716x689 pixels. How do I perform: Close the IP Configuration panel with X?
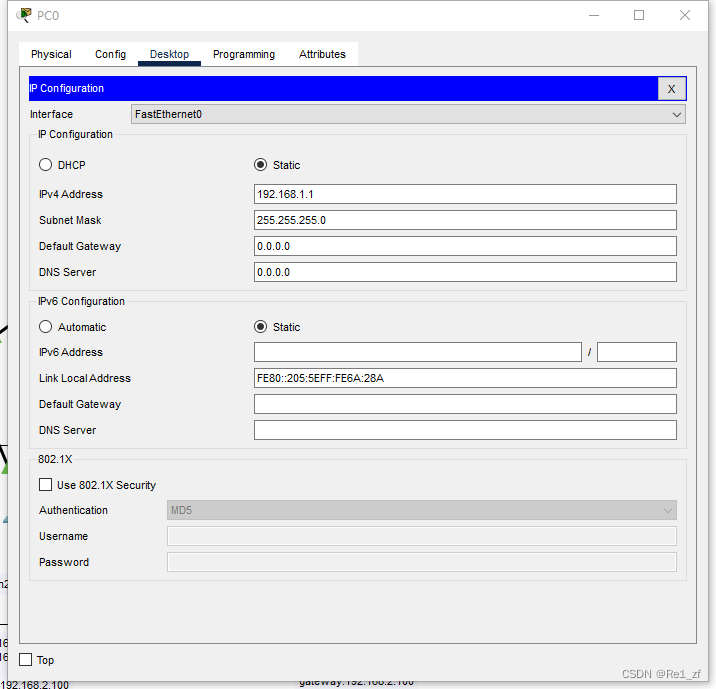(671, 89)
